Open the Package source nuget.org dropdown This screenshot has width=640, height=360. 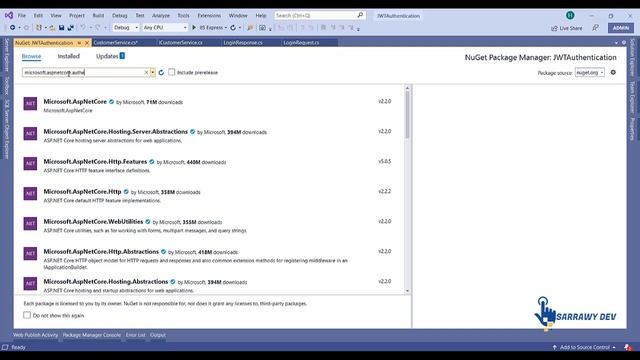(590, 72)
